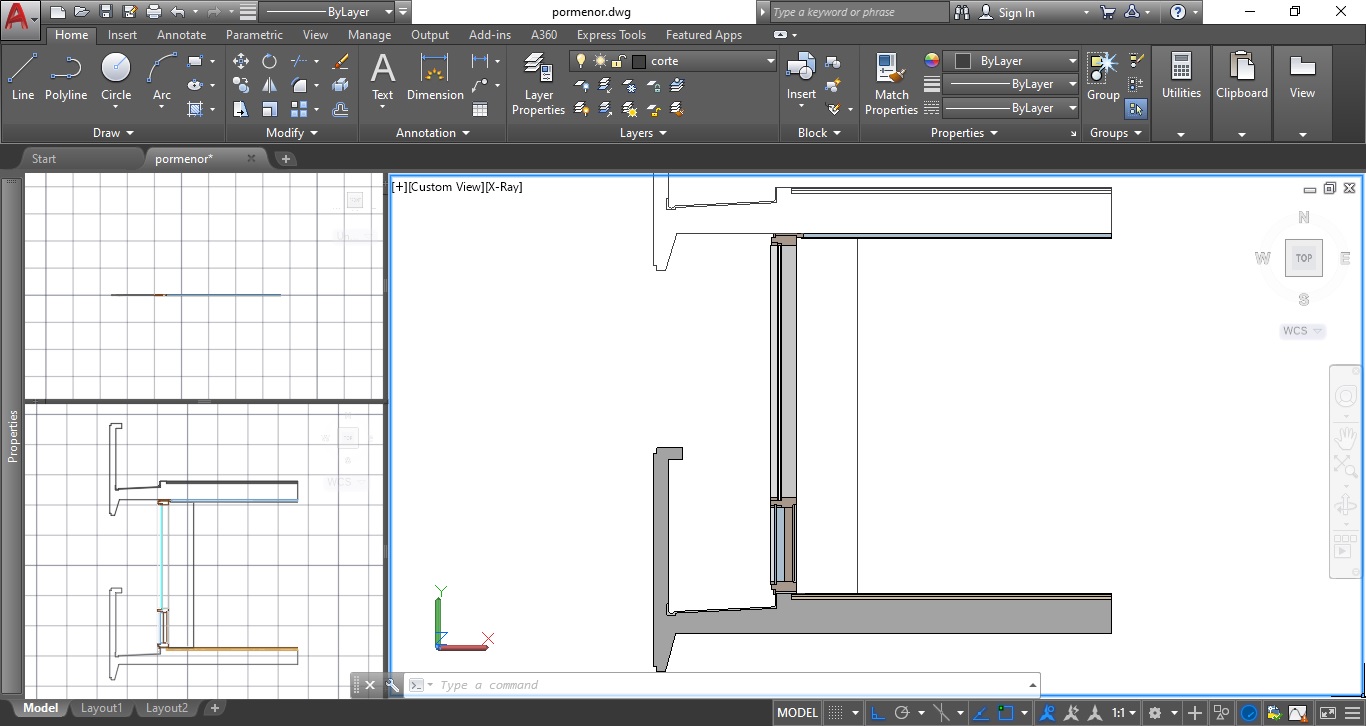
Task: Select the Offset tool
Action: coord(340,109)
